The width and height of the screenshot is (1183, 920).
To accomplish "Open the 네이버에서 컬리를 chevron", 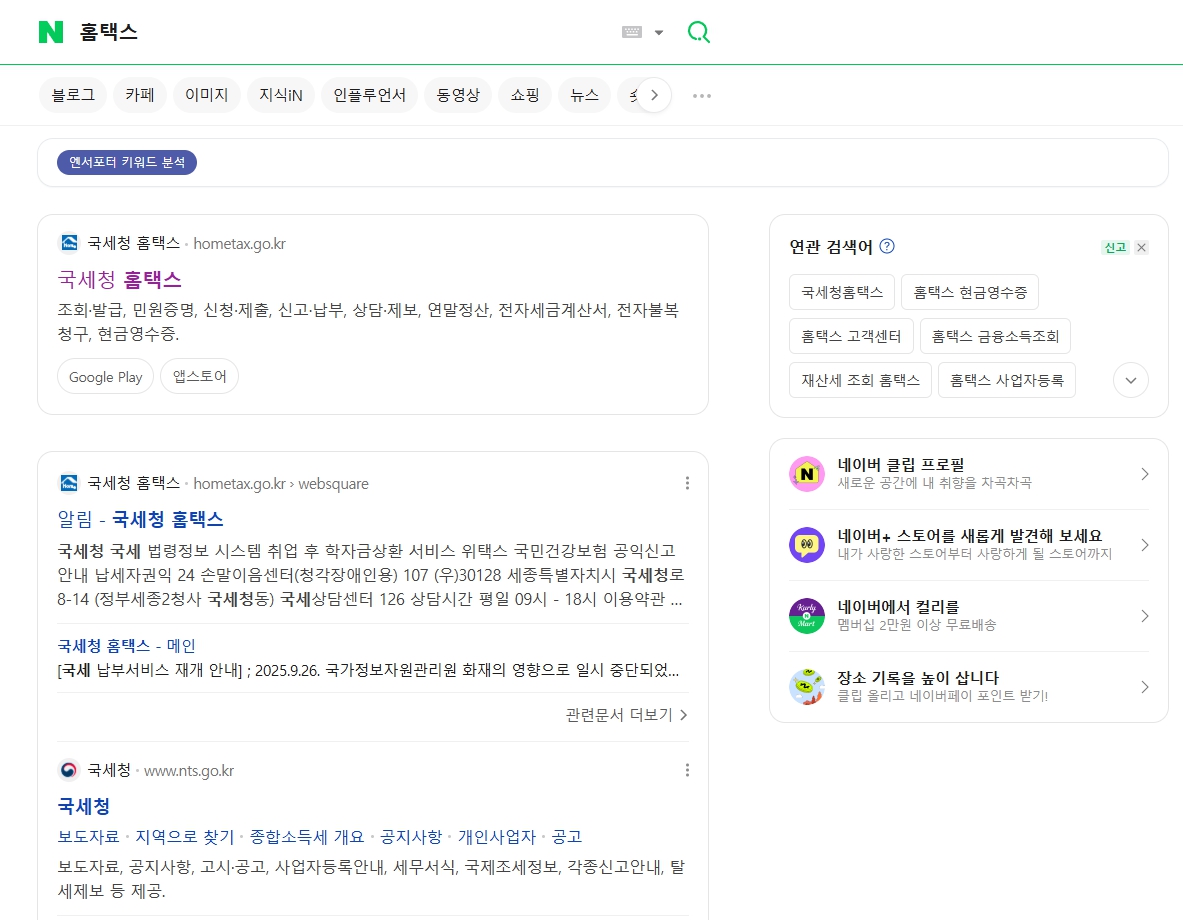I will (x=1145, y=616).
